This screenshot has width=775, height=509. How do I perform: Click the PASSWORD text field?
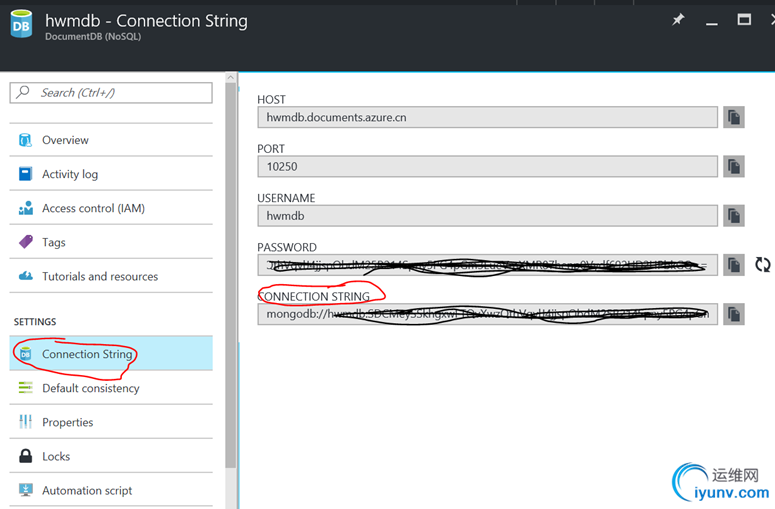(x=487, y=265)
